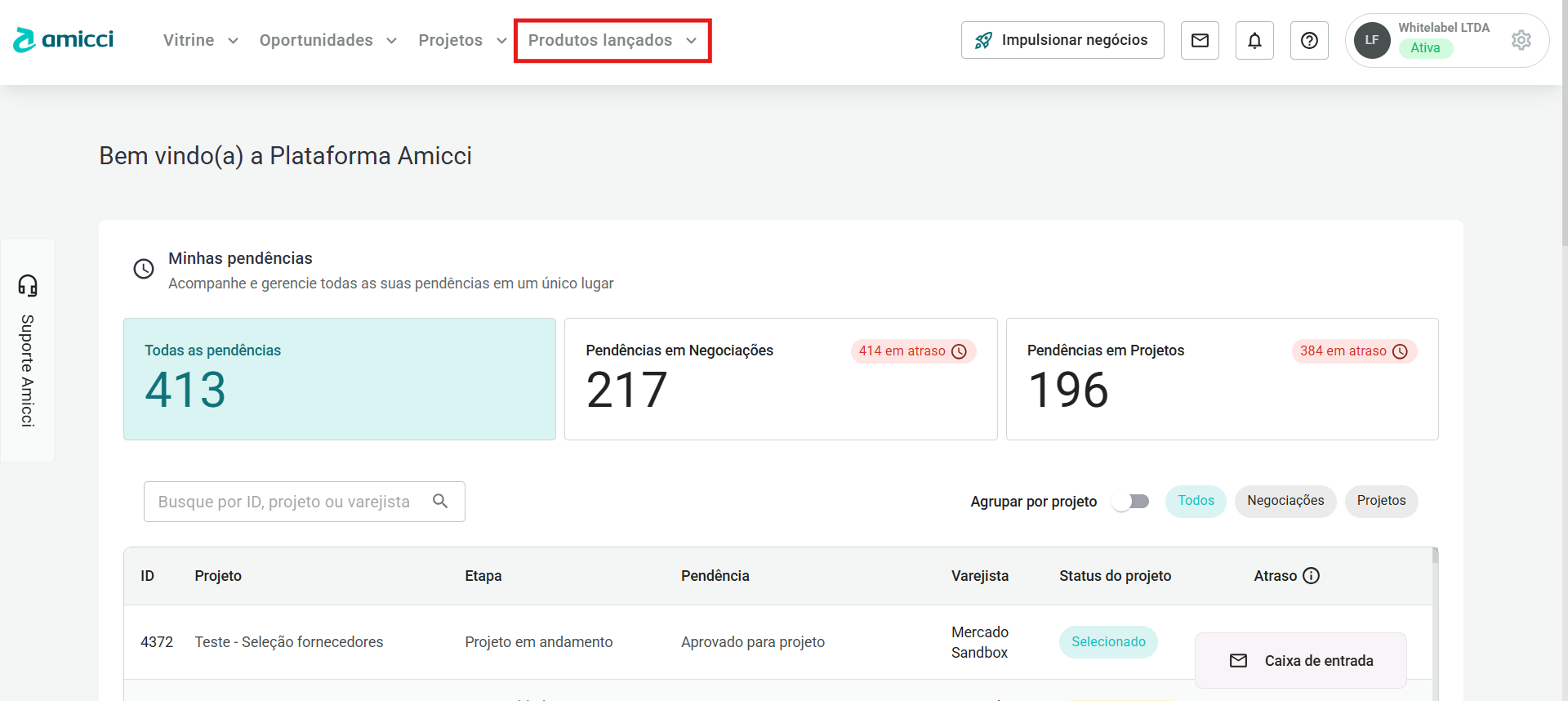Select the Negociações filter chip
Image resolution: width=1568 pixels, height=701 pixels.
(1285, 501)
